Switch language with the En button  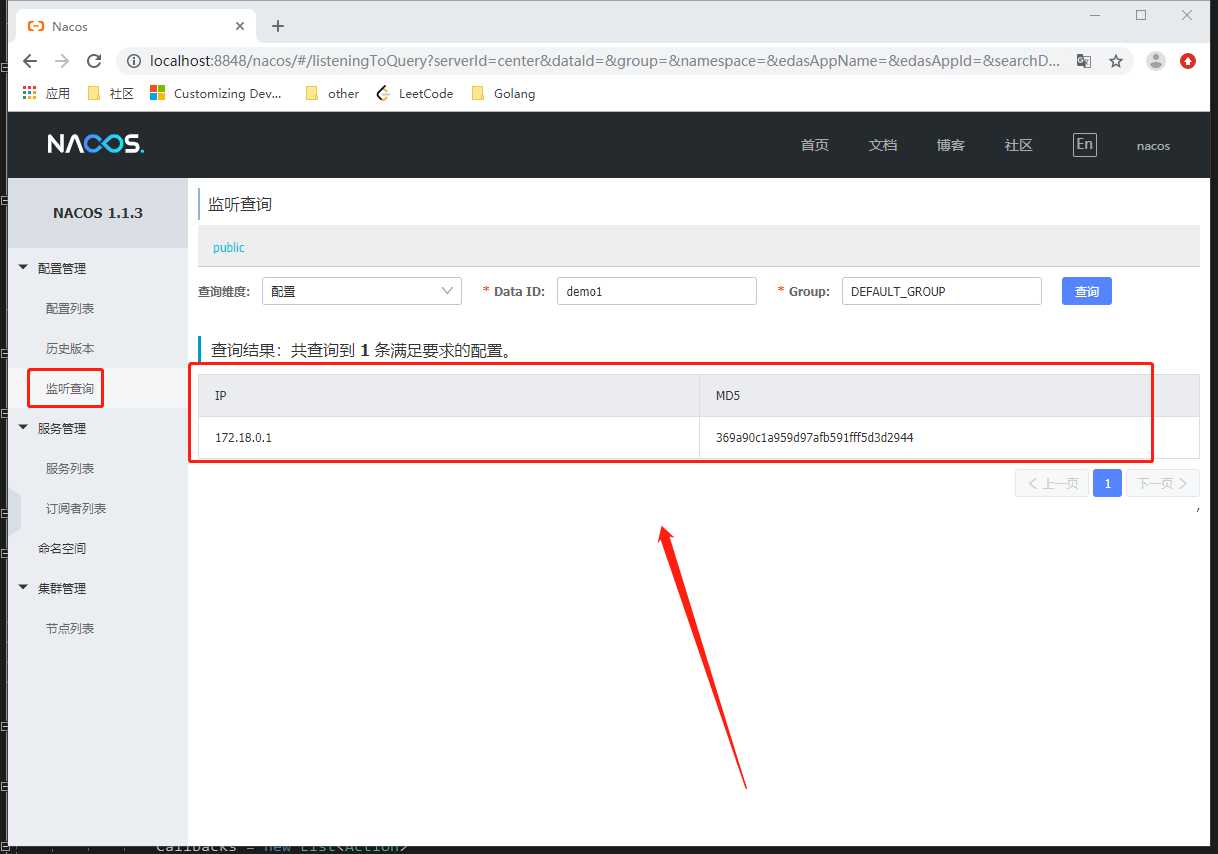[1085, 144]
